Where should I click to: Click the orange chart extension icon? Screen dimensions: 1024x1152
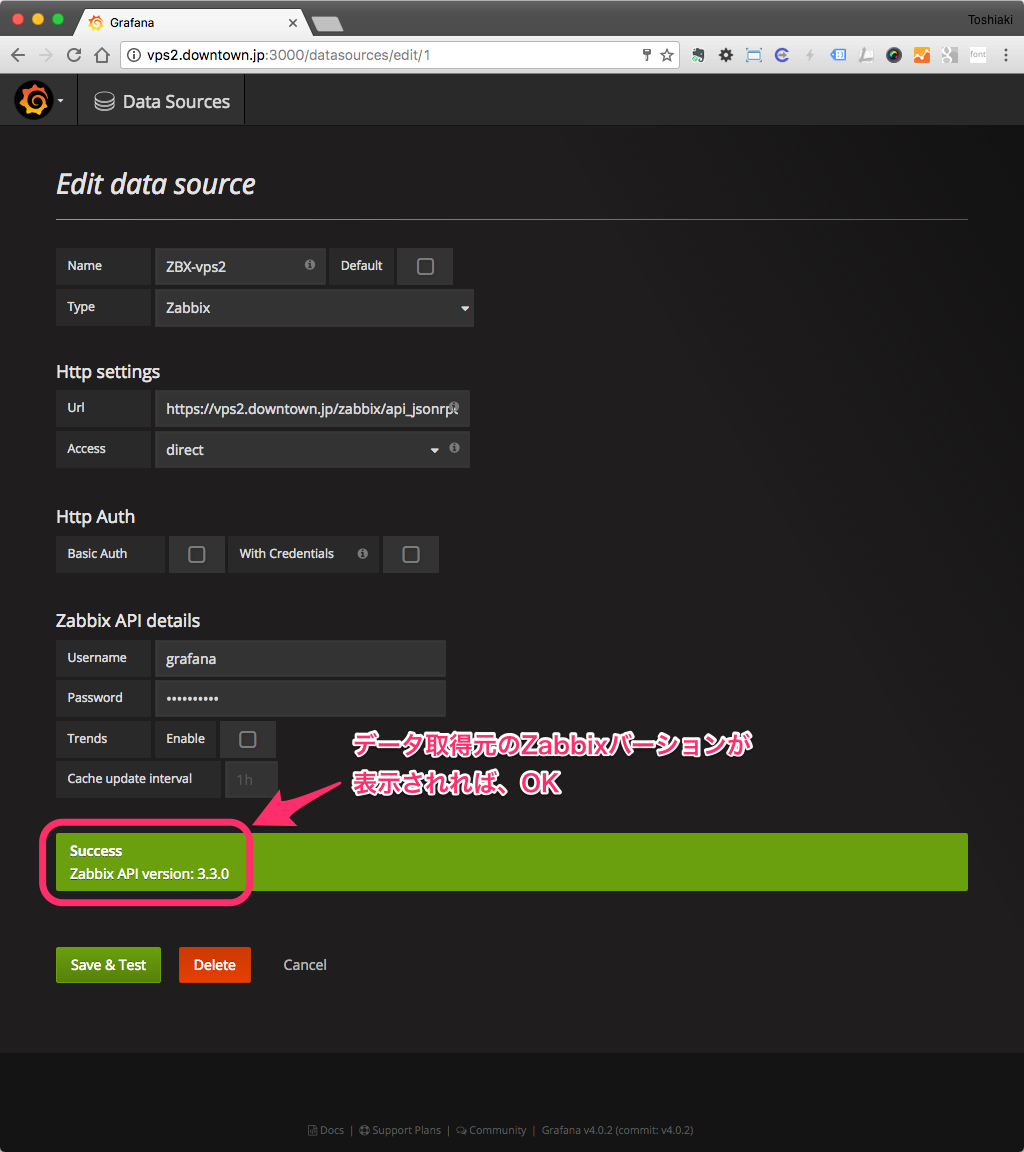click(921, 55)
